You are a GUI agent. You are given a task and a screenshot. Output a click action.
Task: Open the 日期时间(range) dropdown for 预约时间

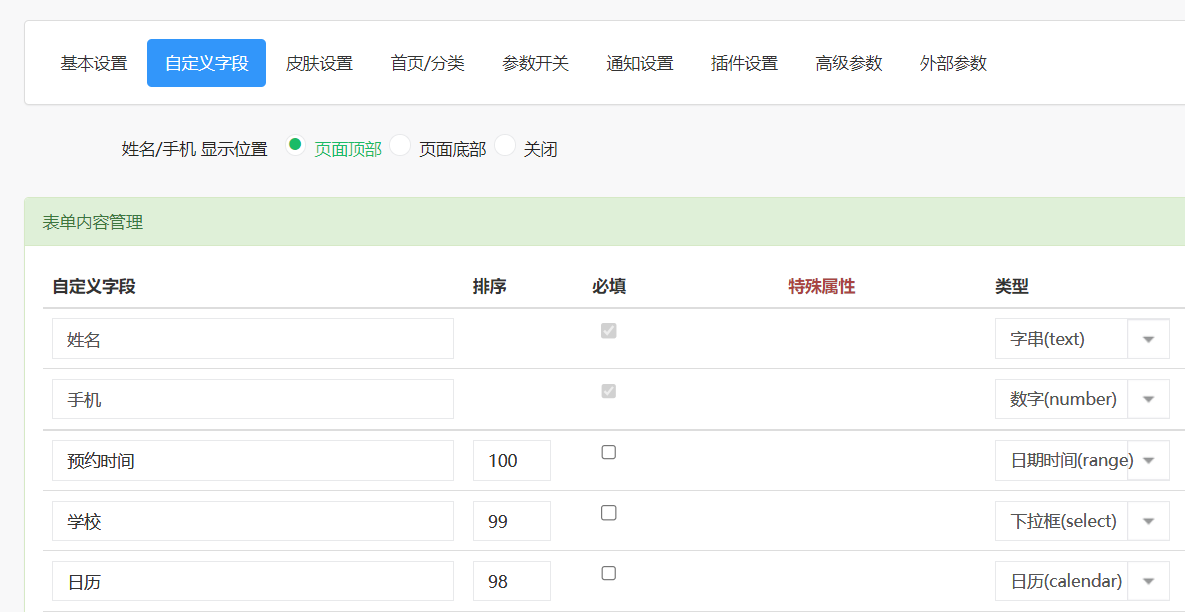pos(1148,460)
